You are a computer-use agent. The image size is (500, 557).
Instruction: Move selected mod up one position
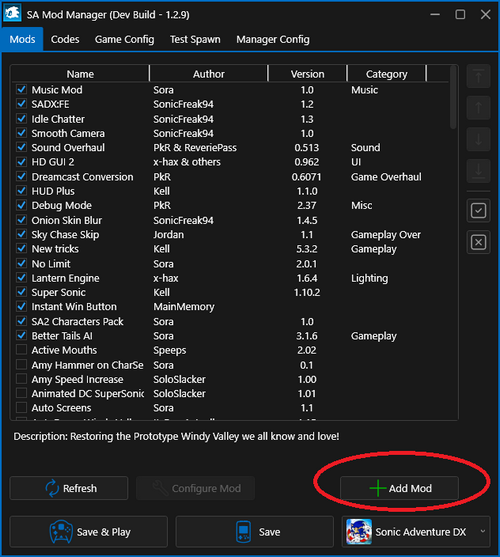[x=478, y=108]
